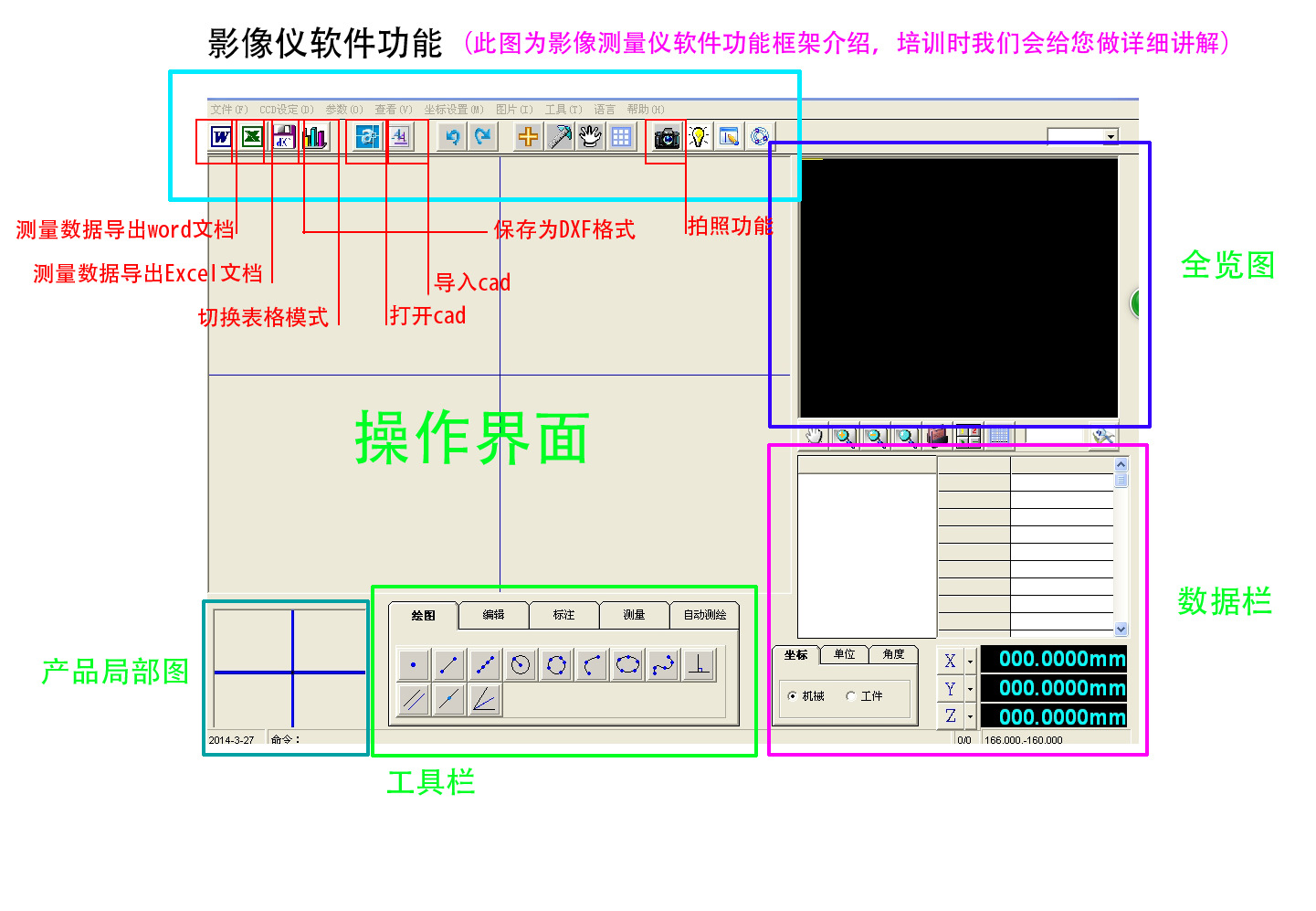Switch to the 角度 tab
The image size is (1316, 911).
point(894,654)
